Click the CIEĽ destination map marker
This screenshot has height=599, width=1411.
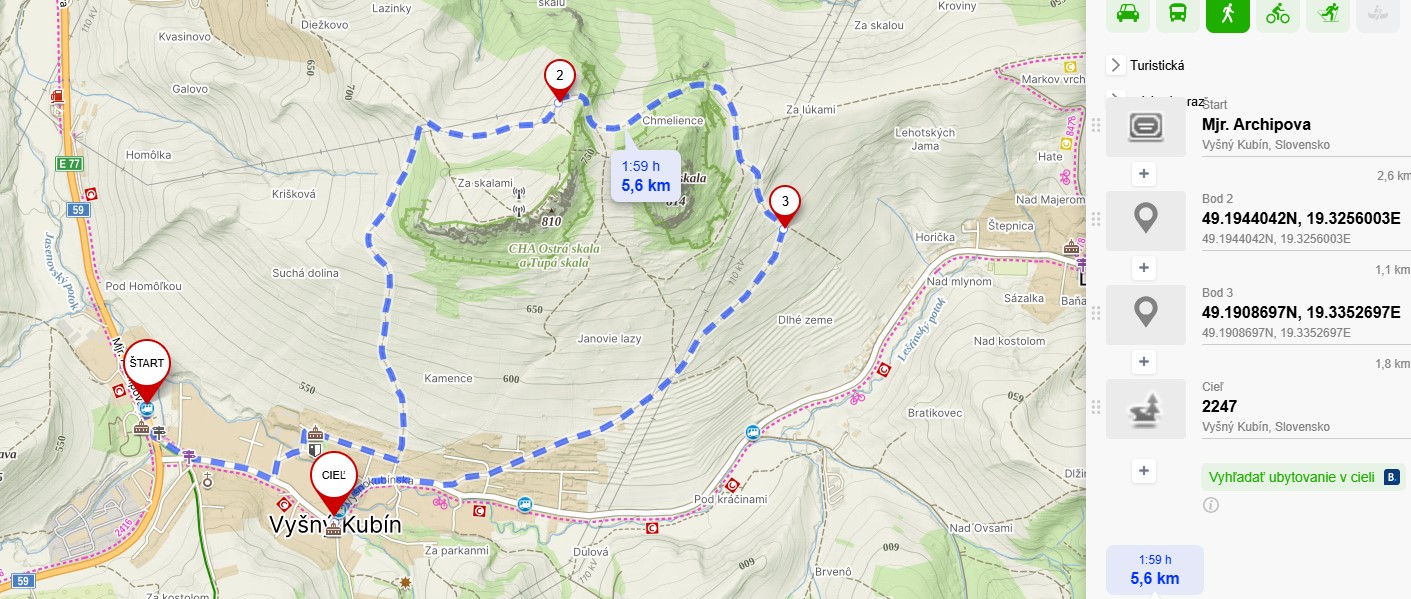click(334, 478)
